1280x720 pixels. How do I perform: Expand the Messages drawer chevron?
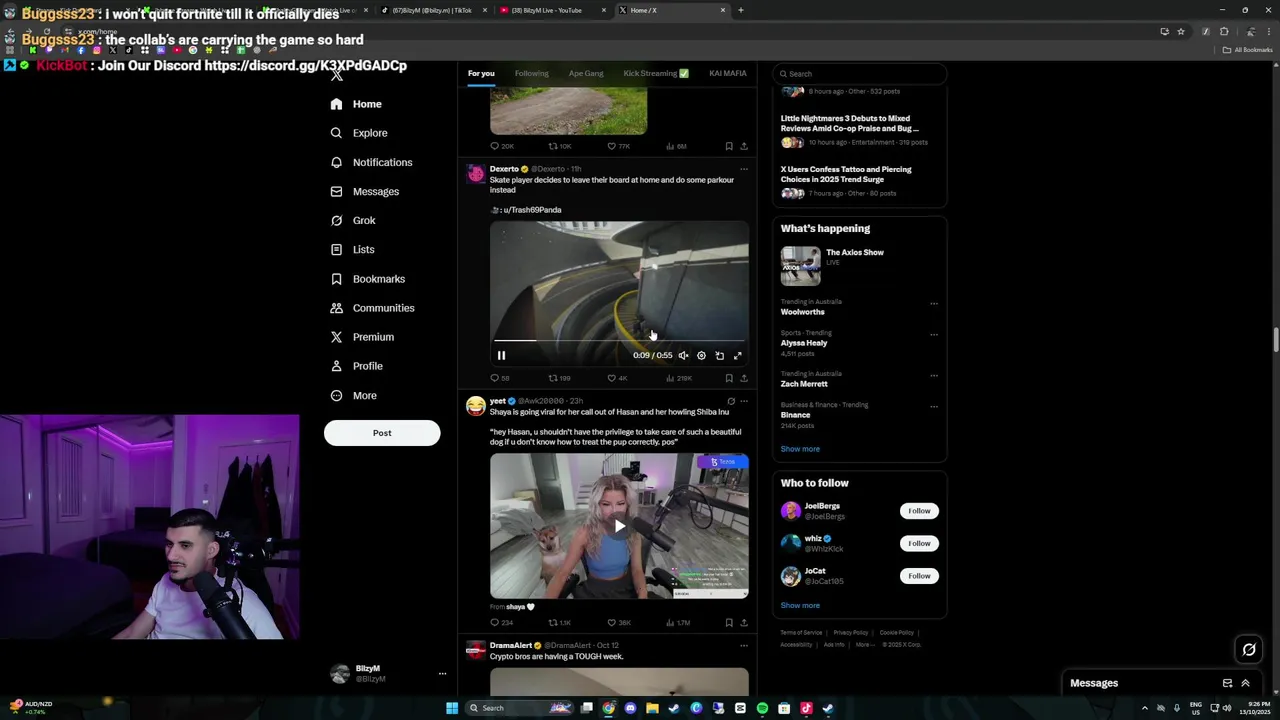click(1245, 683)
